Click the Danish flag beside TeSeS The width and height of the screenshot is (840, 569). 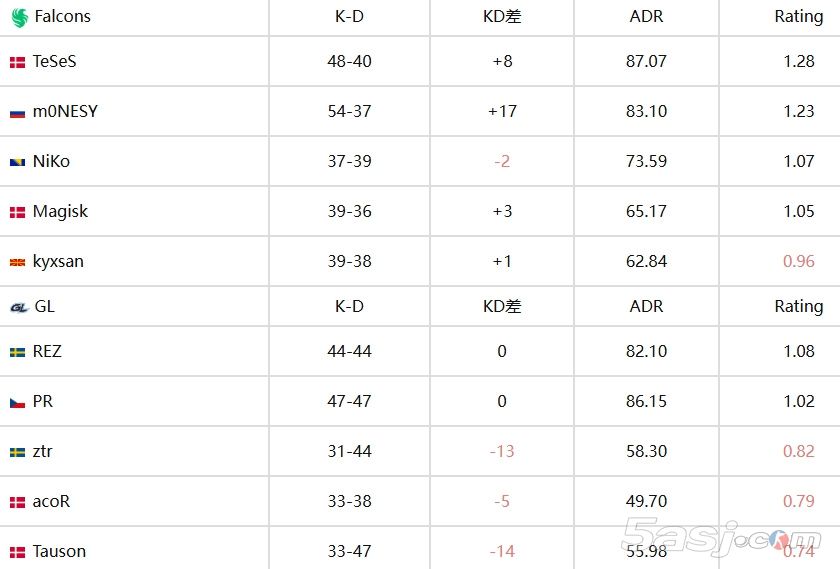tap(17, 62)
